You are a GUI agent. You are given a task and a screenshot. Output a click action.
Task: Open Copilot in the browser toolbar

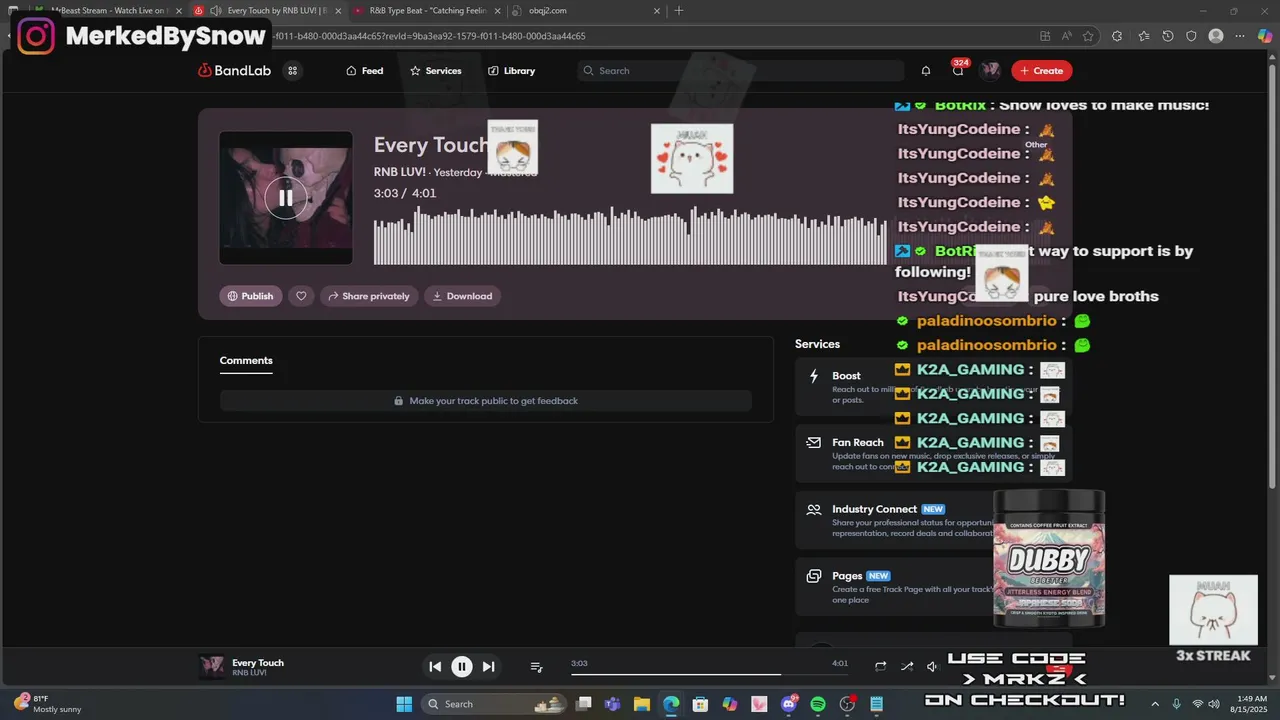click(x=1265, y=36)
